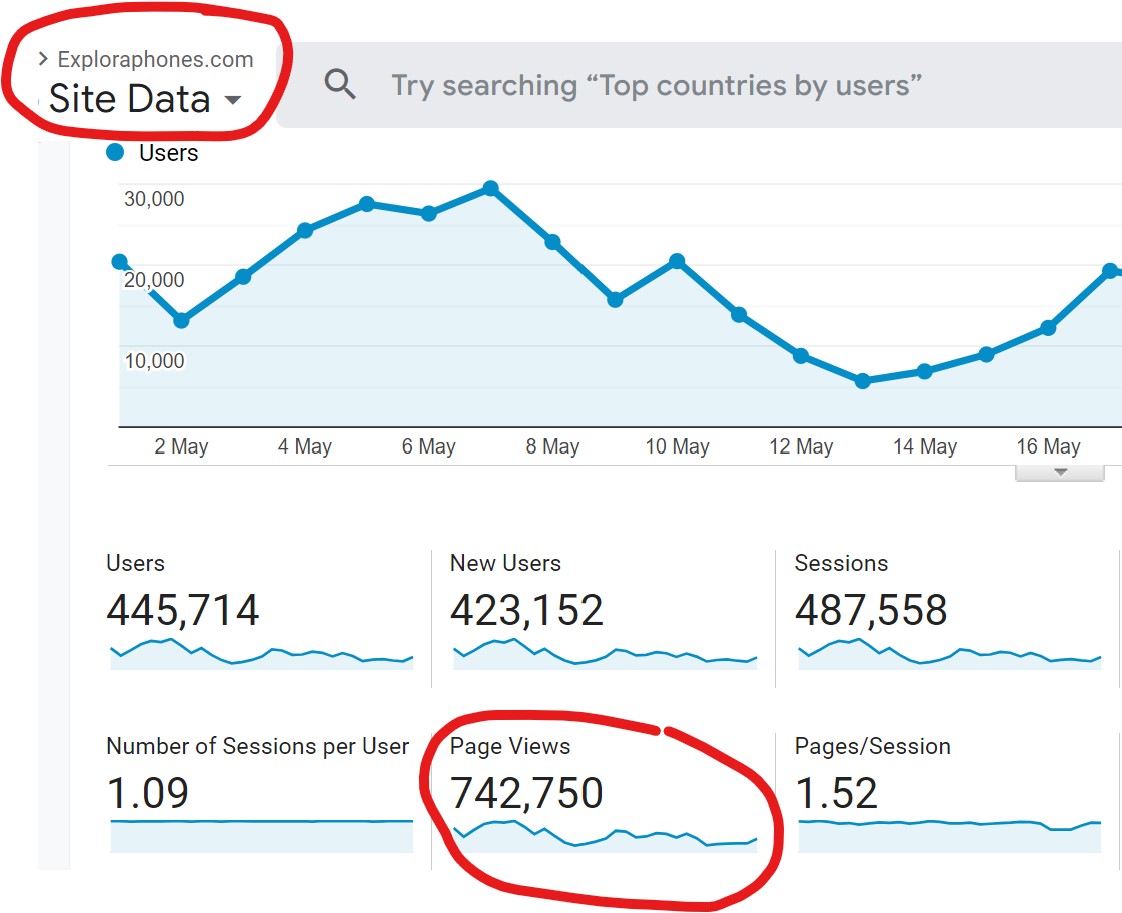This screenshot has width=1122, height=913.
Task: Select the New Users metric value 423,152
Action: point(527,610)
